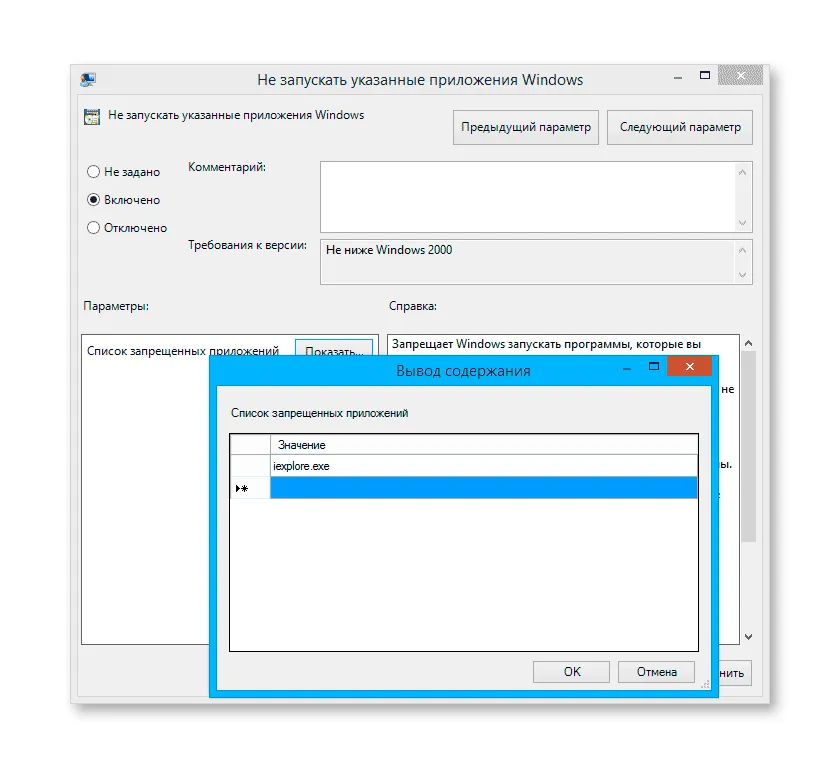Maximize the "Вывод содержания" dialog
Image resolution: width=840 pixels, height=768 pixels.
[x=655, y=367]
